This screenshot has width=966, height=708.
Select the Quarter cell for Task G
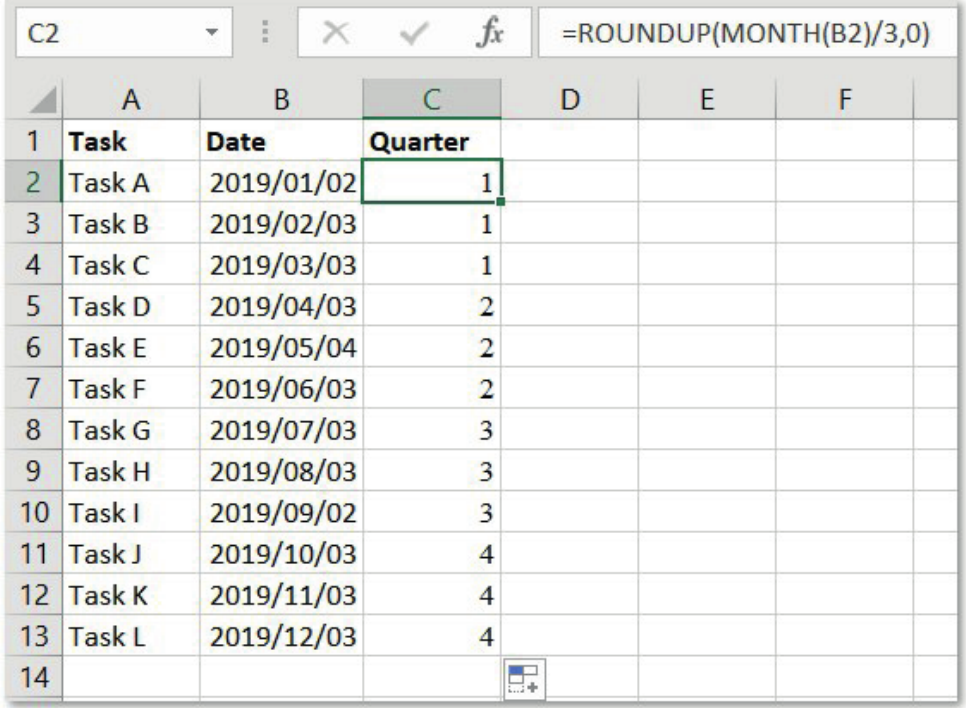[x=432, y=429]
